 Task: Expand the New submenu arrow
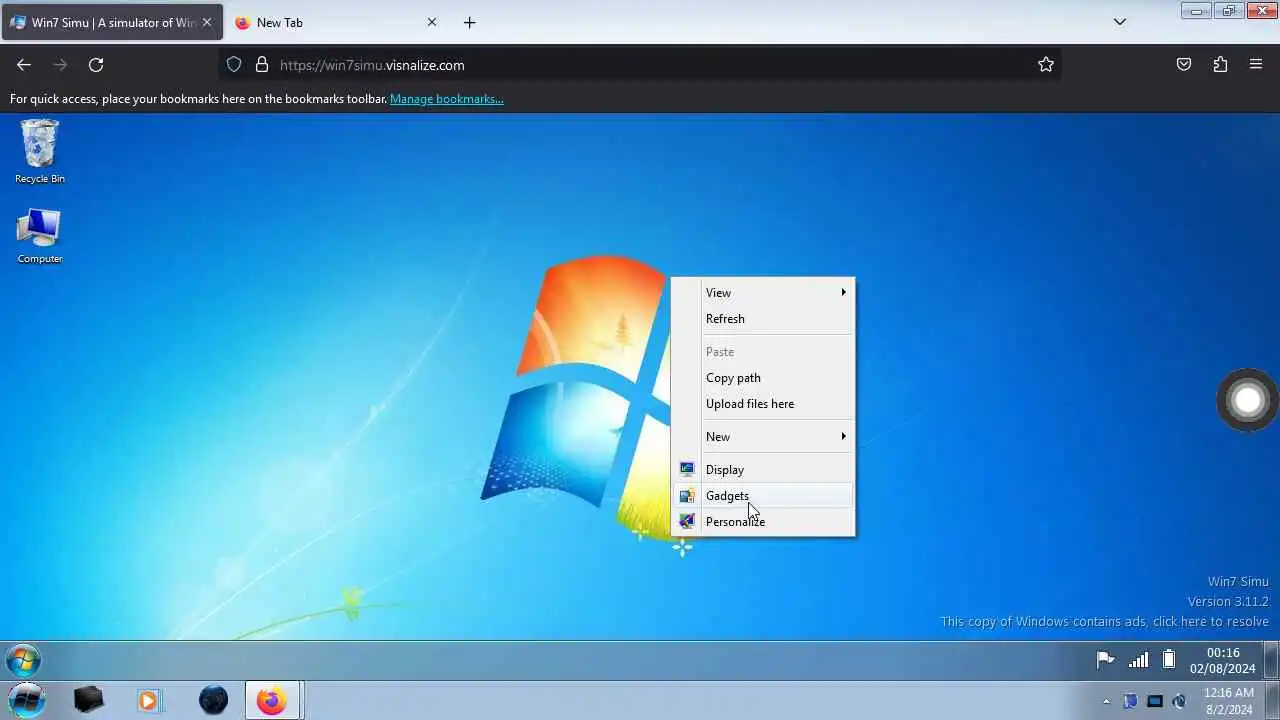pos(843,436)
